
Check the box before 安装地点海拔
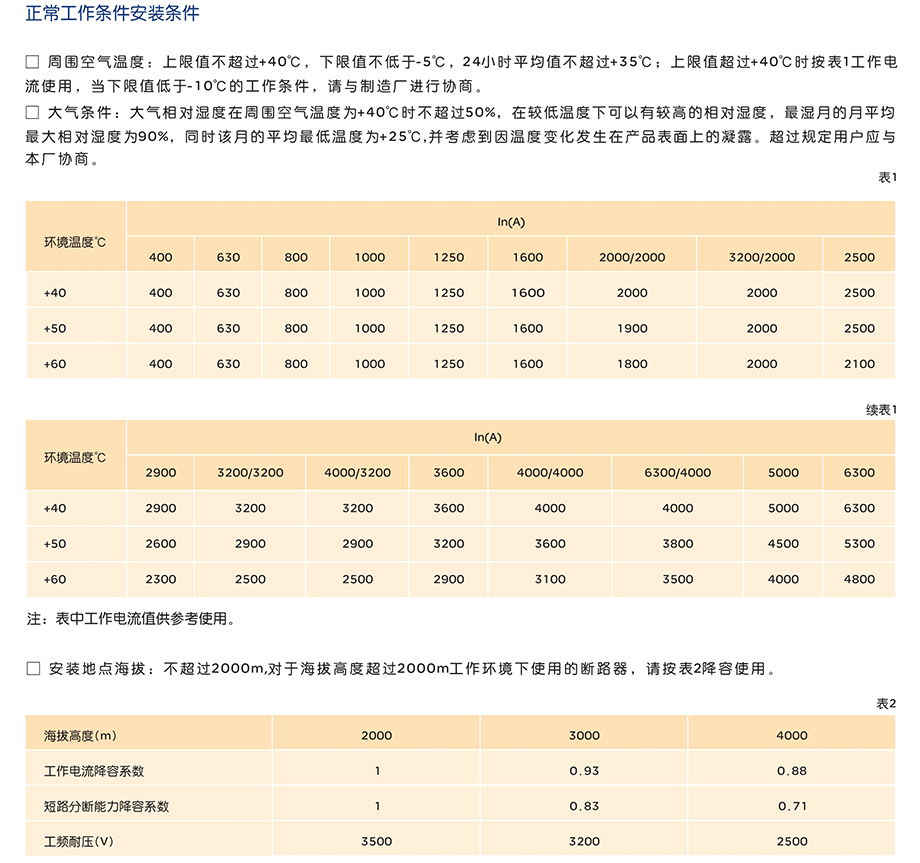pyautogui.click(x=32, y=669)
